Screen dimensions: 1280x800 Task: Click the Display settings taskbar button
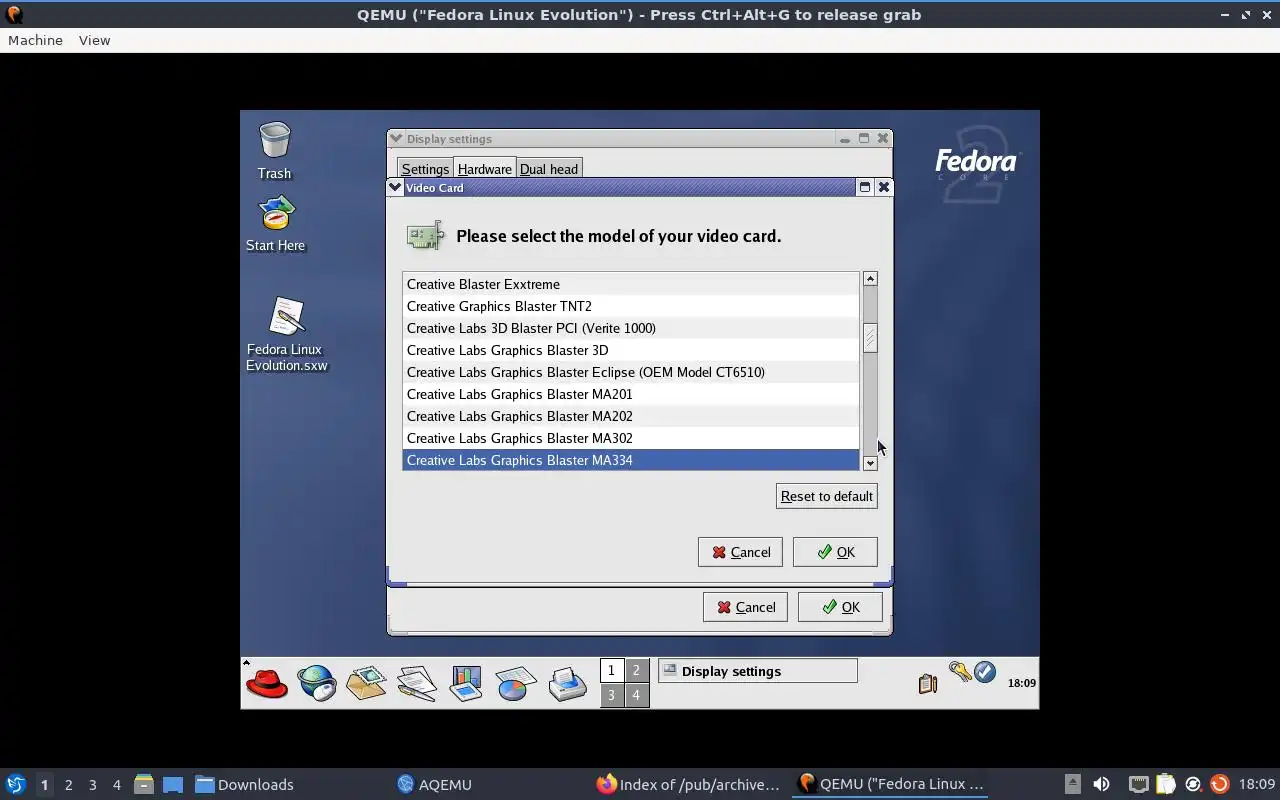coord(757,671)
